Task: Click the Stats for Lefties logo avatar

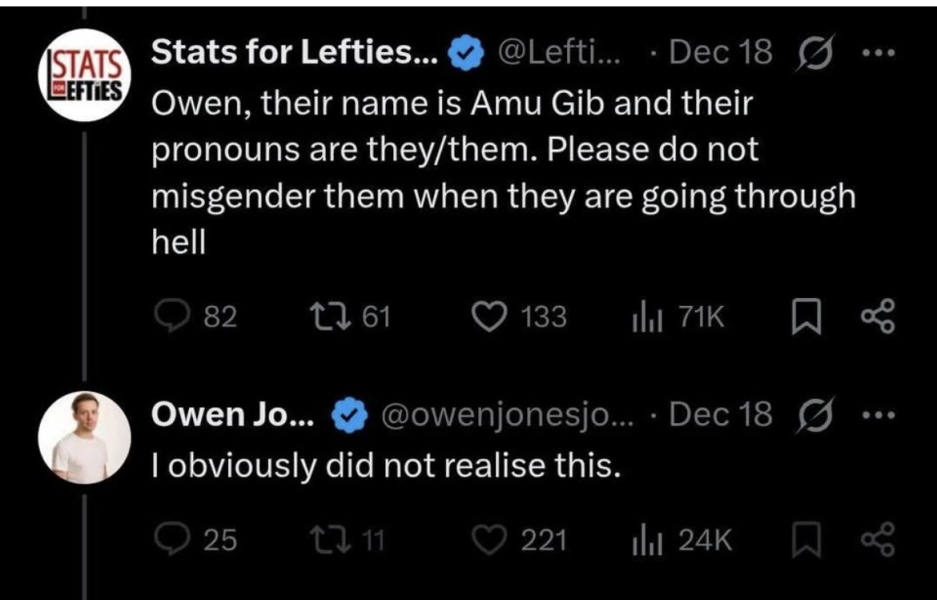Action: [87, 75]
